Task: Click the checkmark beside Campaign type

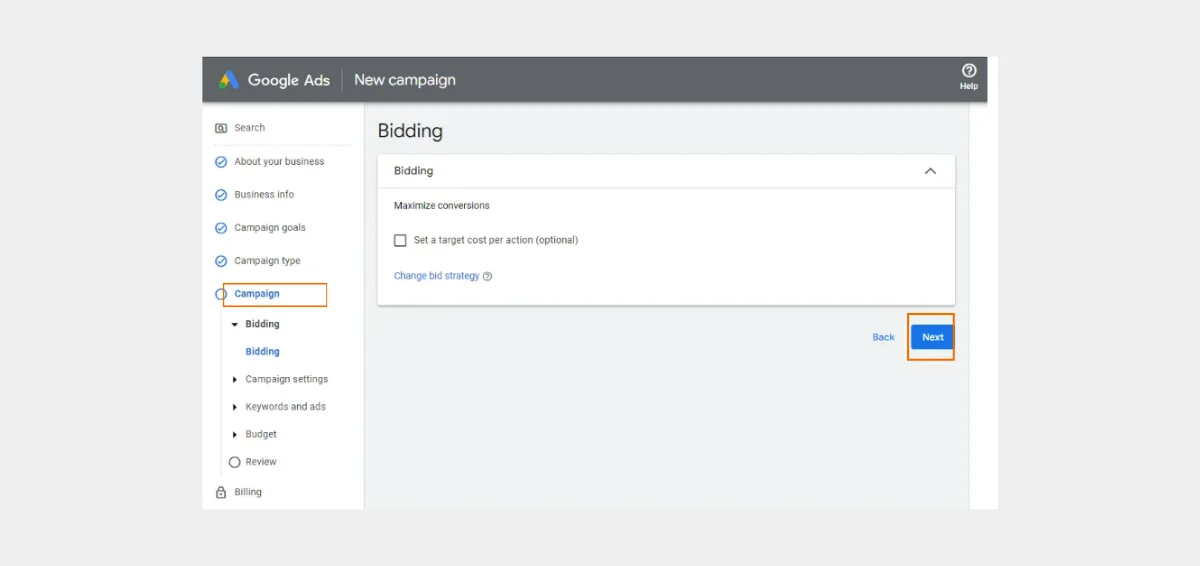Action: coord(221,261)
